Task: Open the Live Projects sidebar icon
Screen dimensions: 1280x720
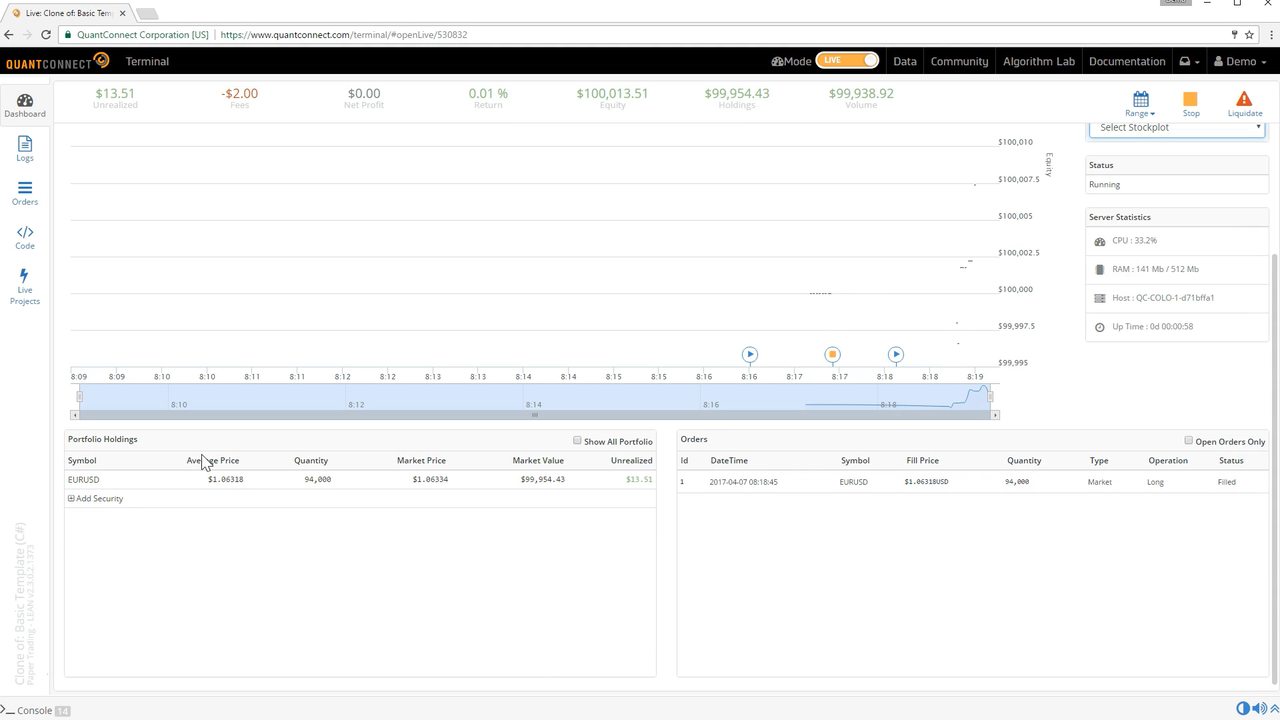Action: (x=25, y=284)
